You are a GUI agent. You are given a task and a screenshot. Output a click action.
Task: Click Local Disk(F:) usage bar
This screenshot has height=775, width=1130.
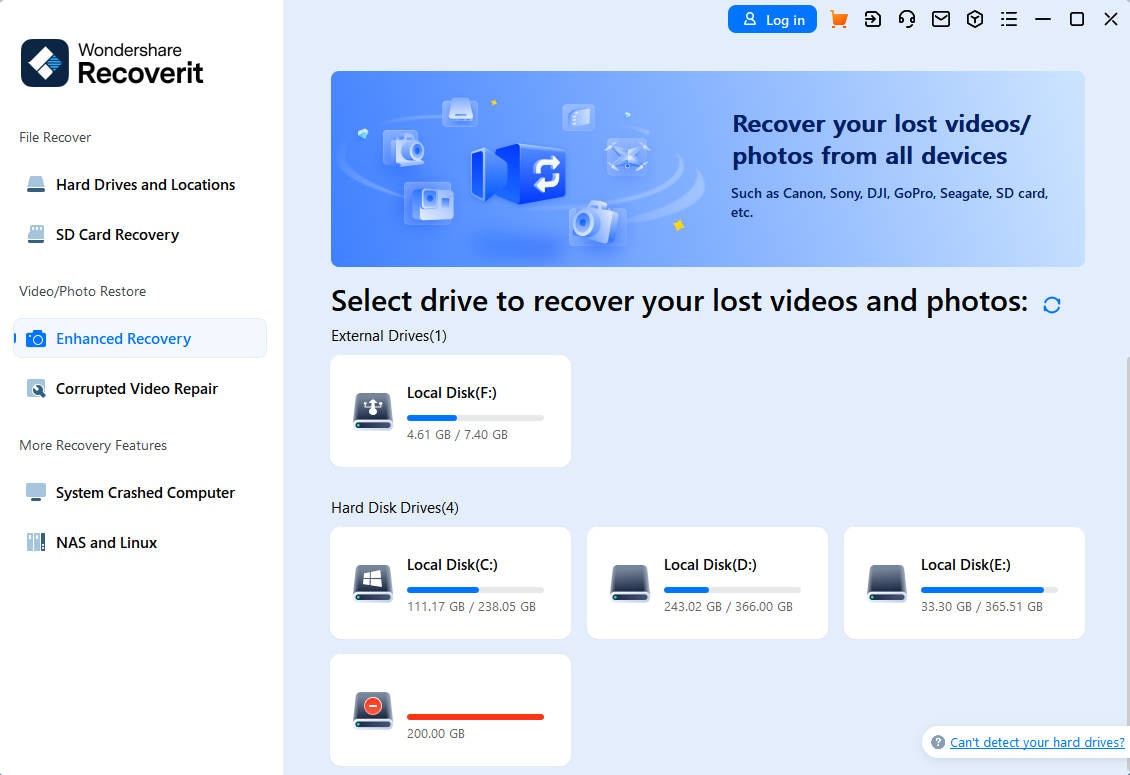[x=475, y=418]
